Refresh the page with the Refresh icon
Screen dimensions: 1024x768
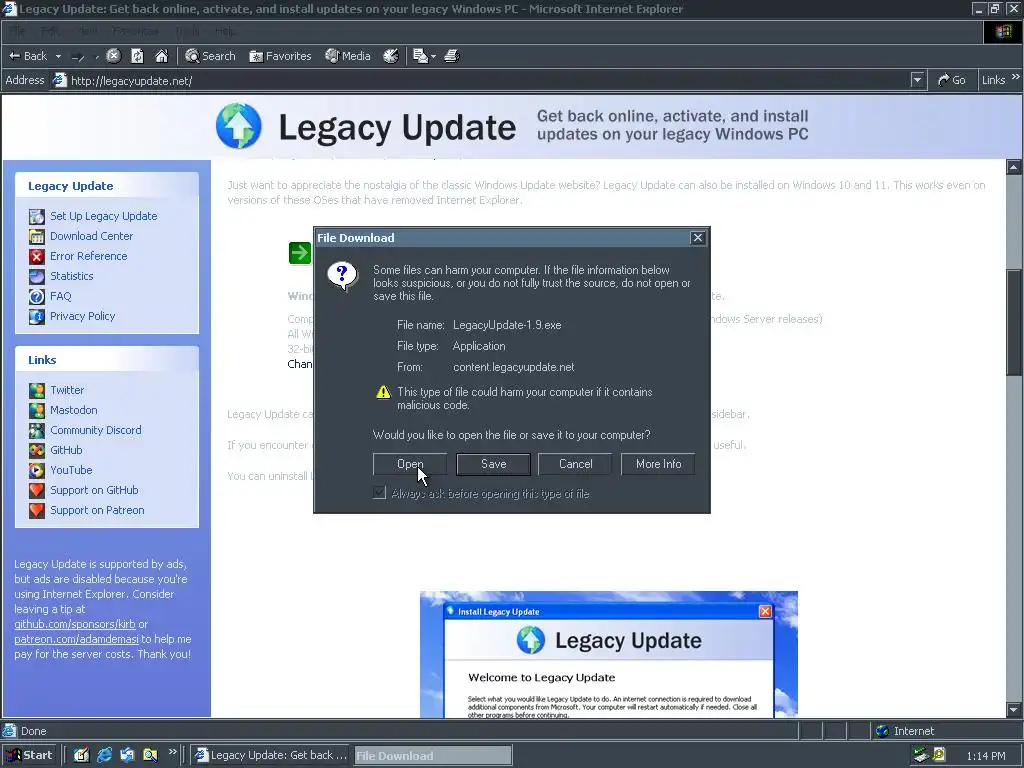pyautogui.click(x=137, y=56)
